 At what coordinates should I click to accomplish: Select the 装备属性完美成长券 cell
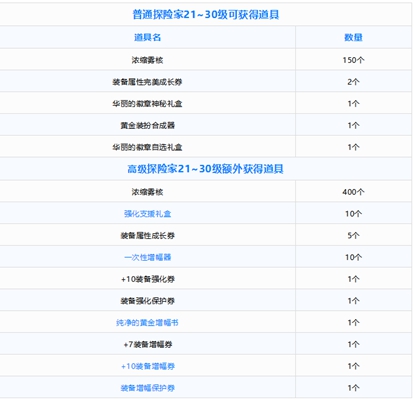click(147, 82)
